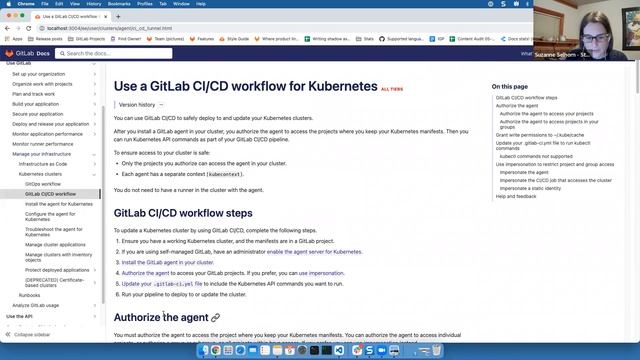Jump to Help and feedback section
This screenshot has height=360, width=640.
(516, 196)
